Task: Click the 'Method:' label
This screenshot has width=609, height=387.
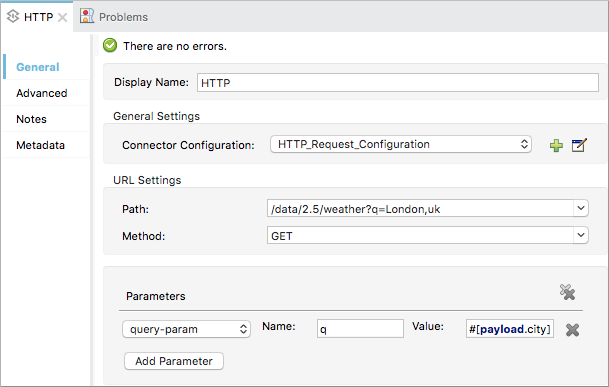Action: point(143,236)
